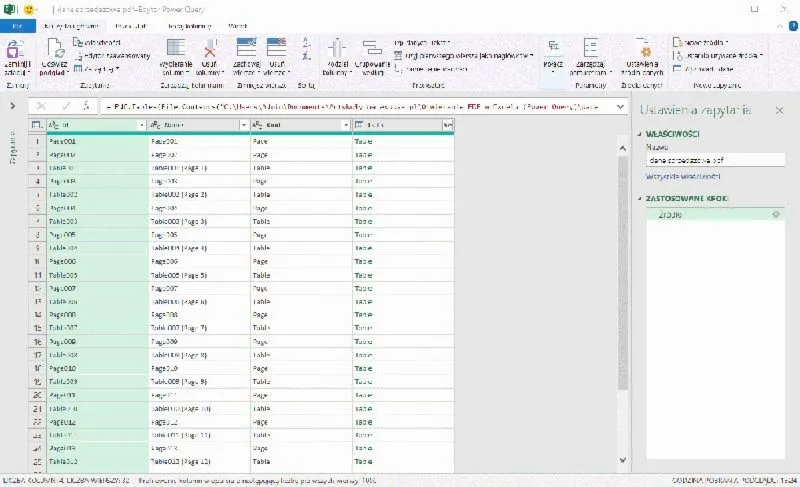Open Plik tab
Screen dimensions: 800x487
click(18, 26)
